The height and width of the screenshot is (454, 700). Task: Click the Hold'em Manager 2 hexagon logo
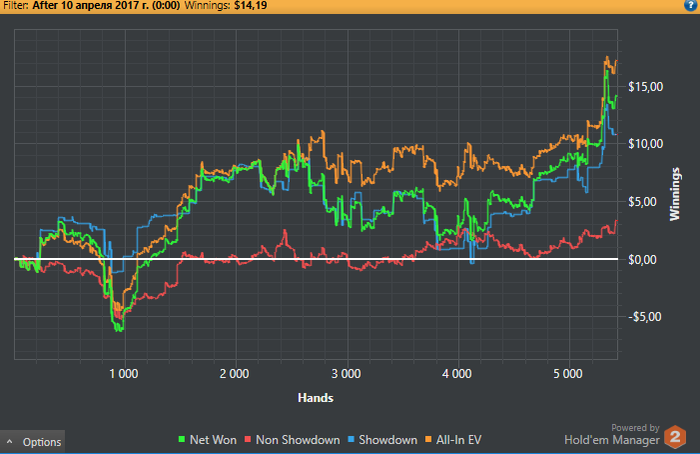tap(675, 437)
